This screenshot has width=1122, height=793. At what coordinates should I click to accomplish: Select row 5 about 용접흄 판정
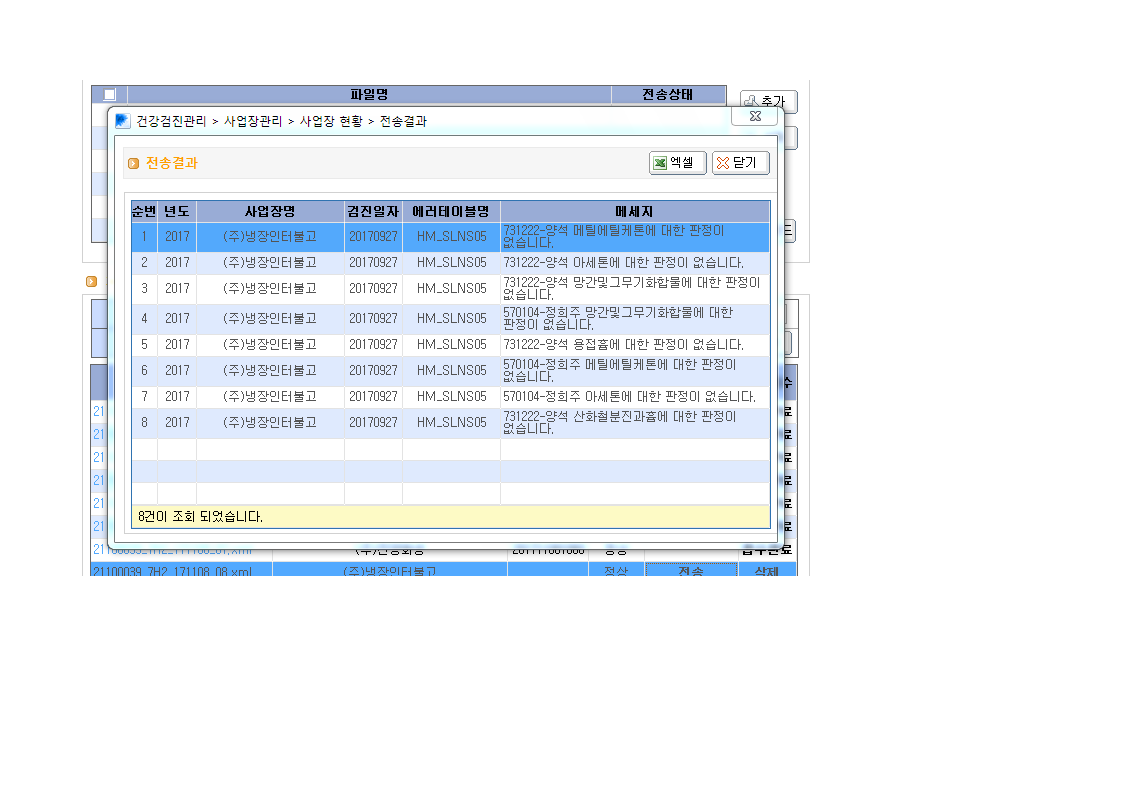click(x=450, y=345)
